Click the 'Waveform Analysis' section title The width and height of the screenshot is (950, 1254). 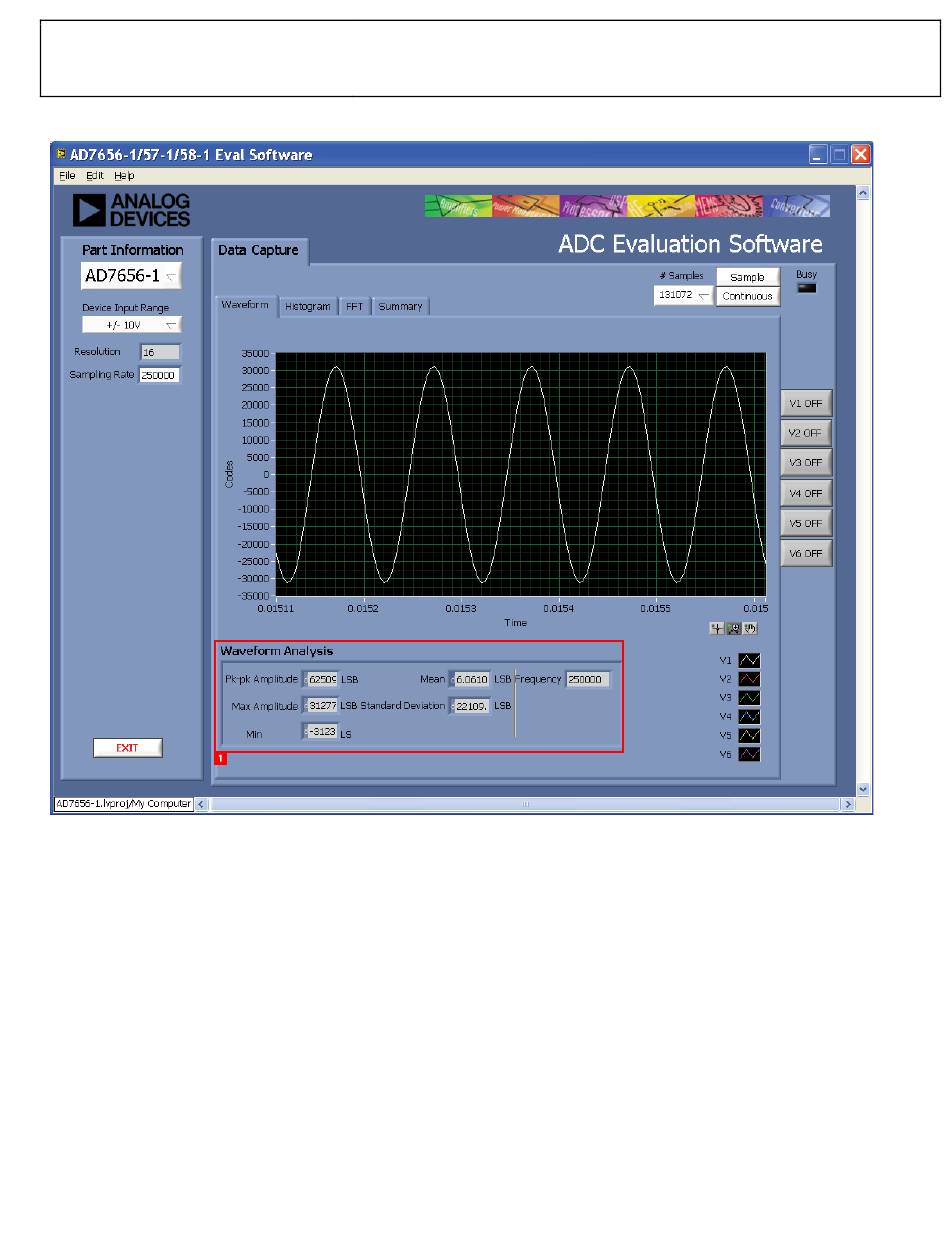pyautogui.click(x=277, y=651)
